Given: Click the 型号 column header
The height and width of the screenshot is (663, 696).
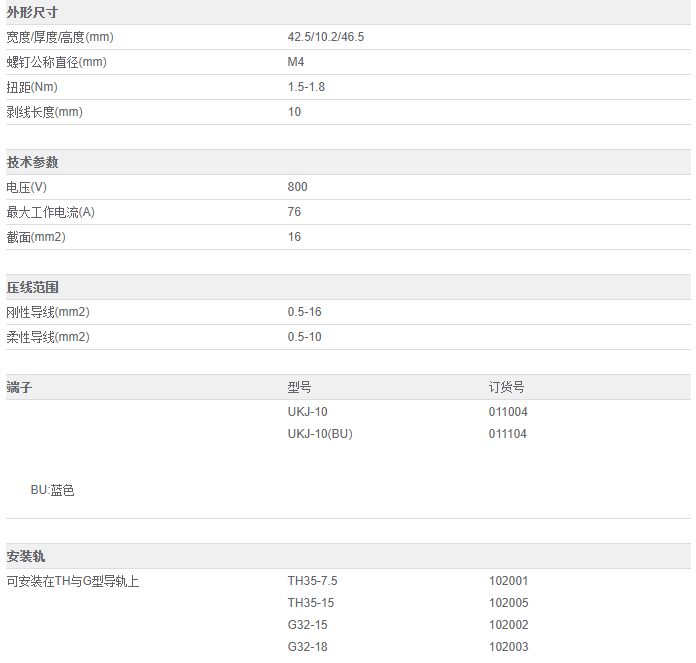Looking at the screenshot, I should pyautogui.click(x=299, y=387).
